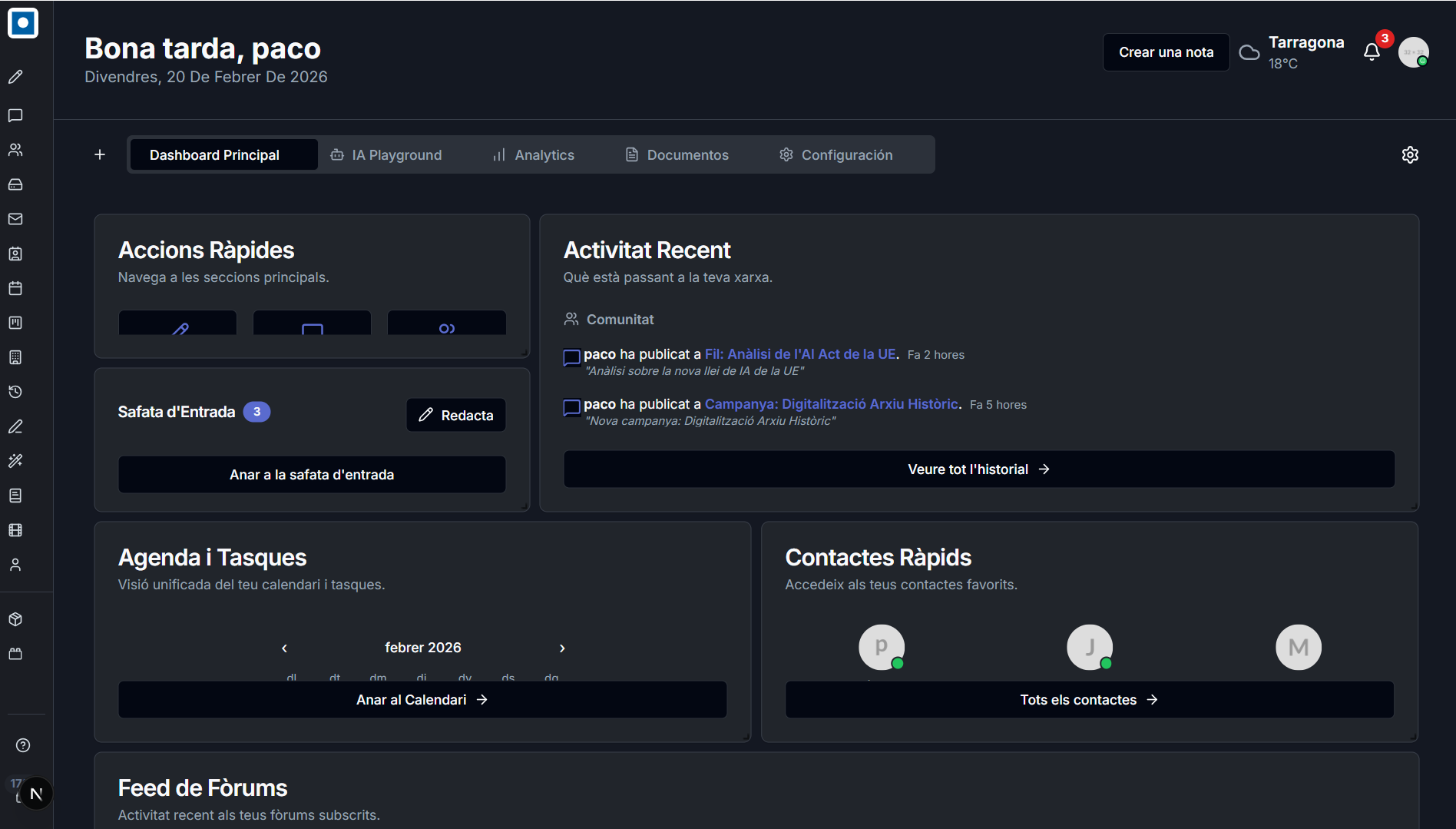Click the Fa 5 hores timestamp

(x=998, y=405)
